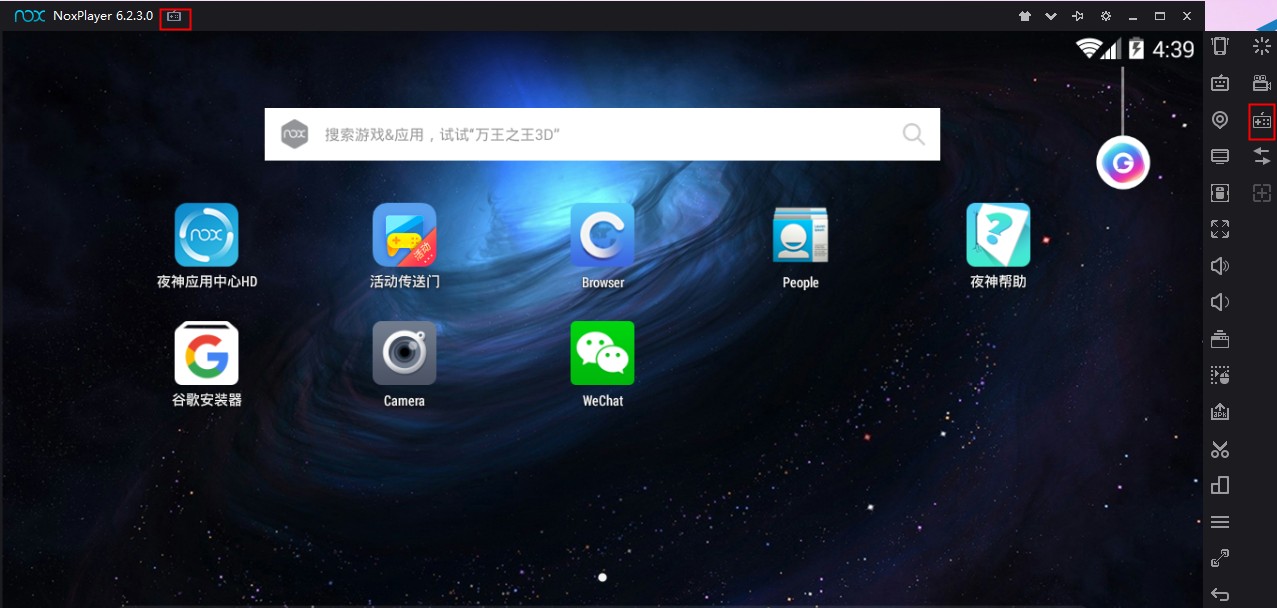Open the video recorder camera icon
This screenshot has width=1277, height=608.
[x=1262, y=83]
